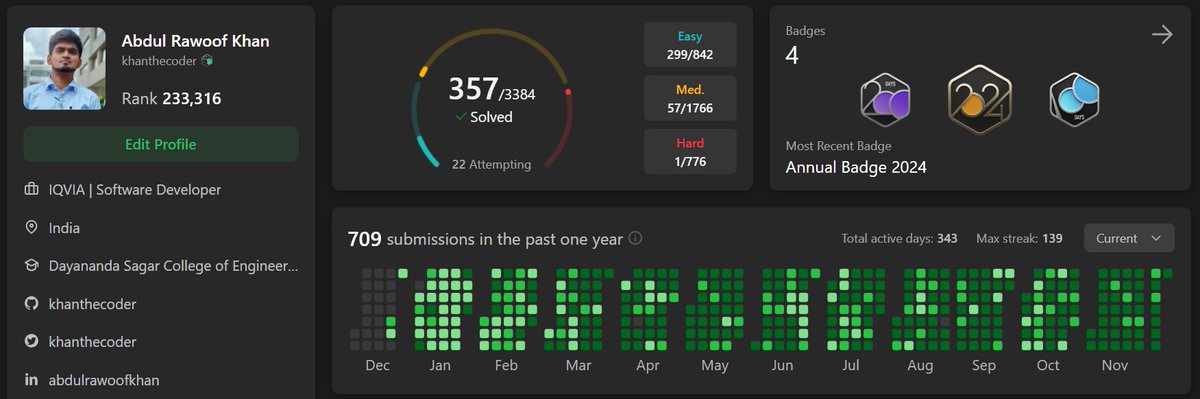This screenshot has height=399, width=1200.
Task: Click the Jun label under heatmap
Action: click(782, 366)
